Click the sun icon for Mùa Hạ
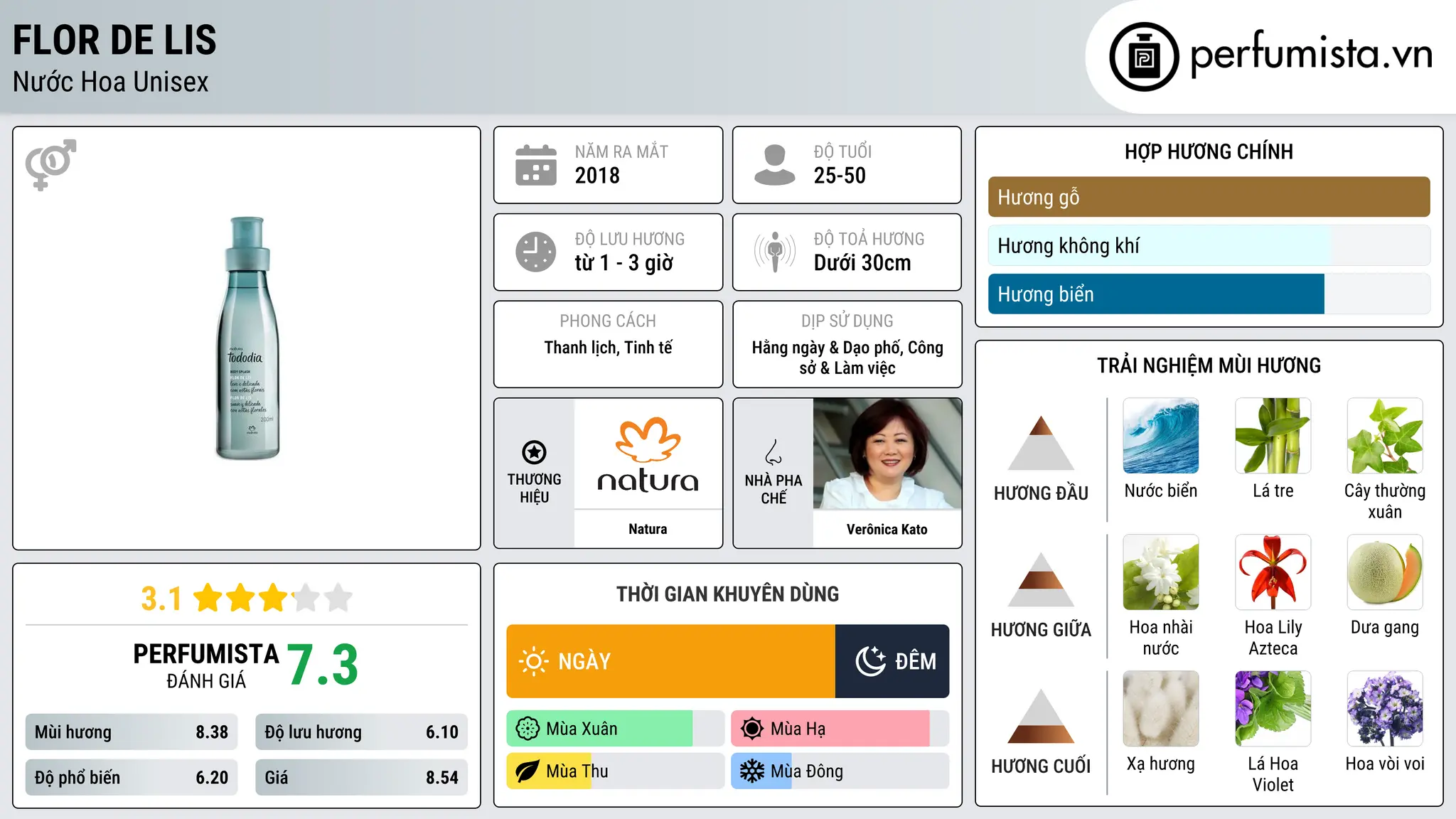1456x819 pixels. pos(752,729)
